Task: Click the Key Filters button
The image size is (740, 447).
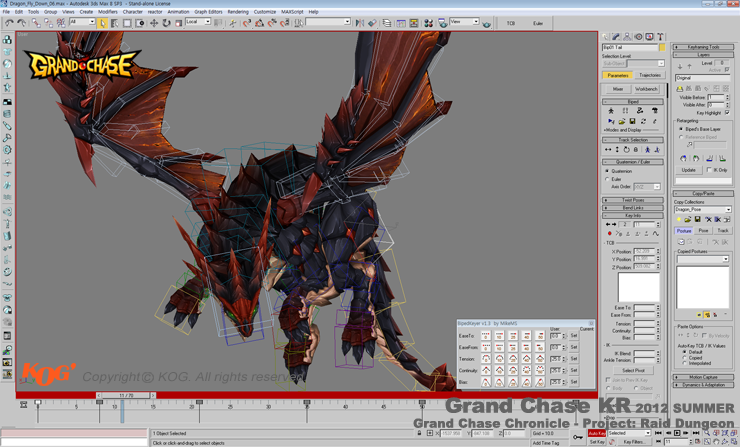Action: click(x=633, y=442)
